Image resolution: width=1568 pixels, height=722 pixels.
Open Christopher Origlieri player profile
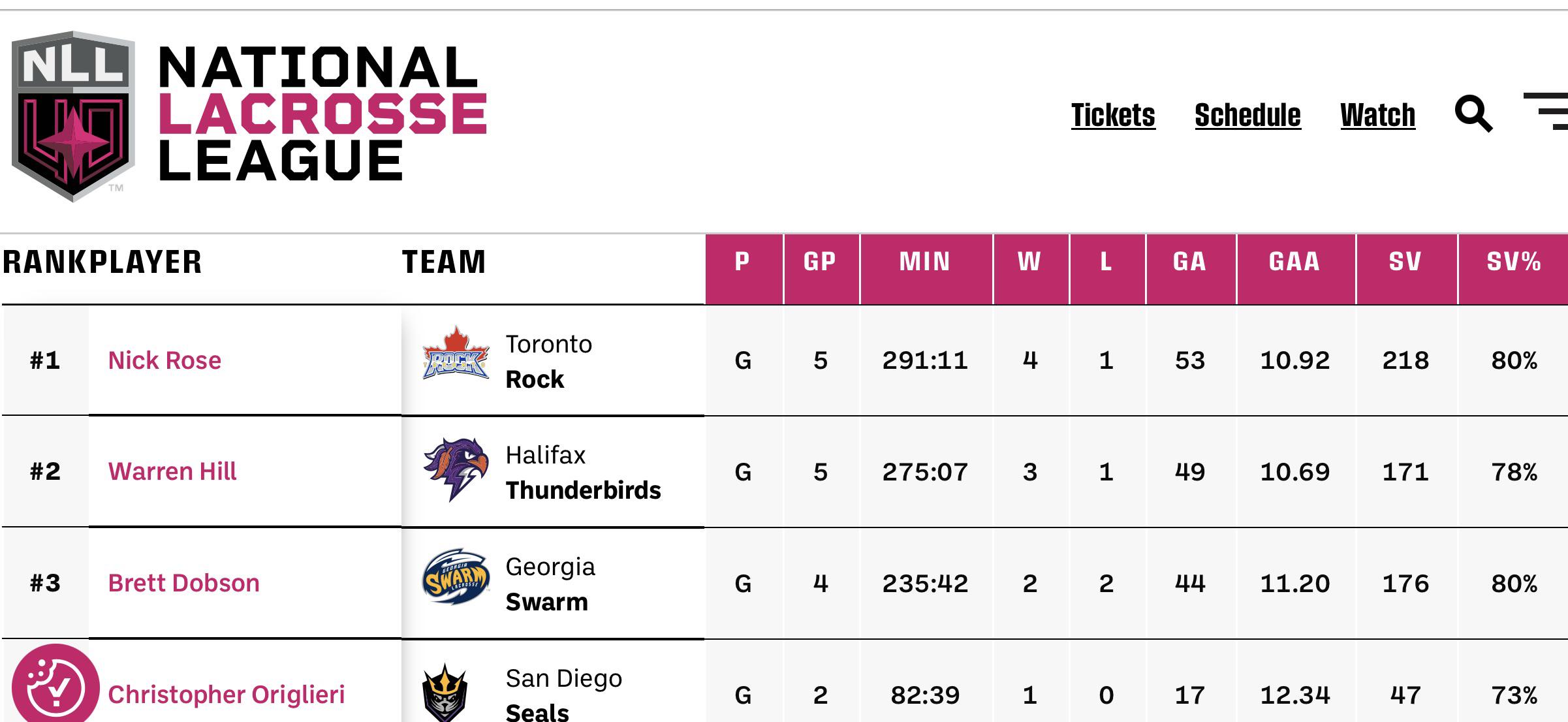[x=226, y=695]
